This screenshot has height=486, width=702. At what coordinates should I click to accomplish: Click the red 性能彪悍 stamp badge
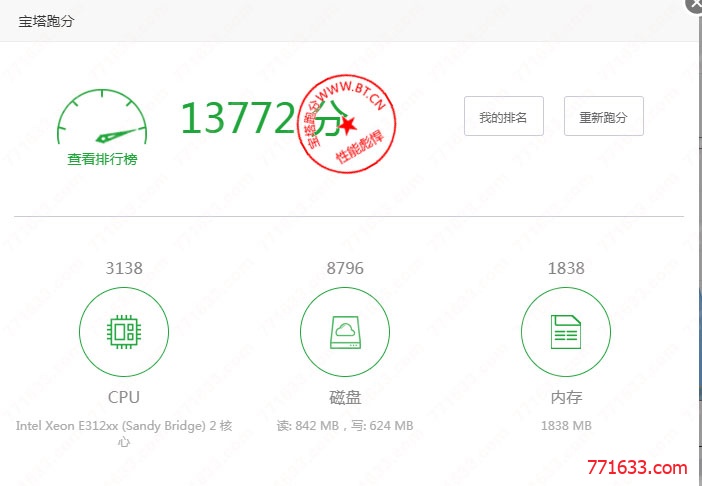[x=346, y=124]
